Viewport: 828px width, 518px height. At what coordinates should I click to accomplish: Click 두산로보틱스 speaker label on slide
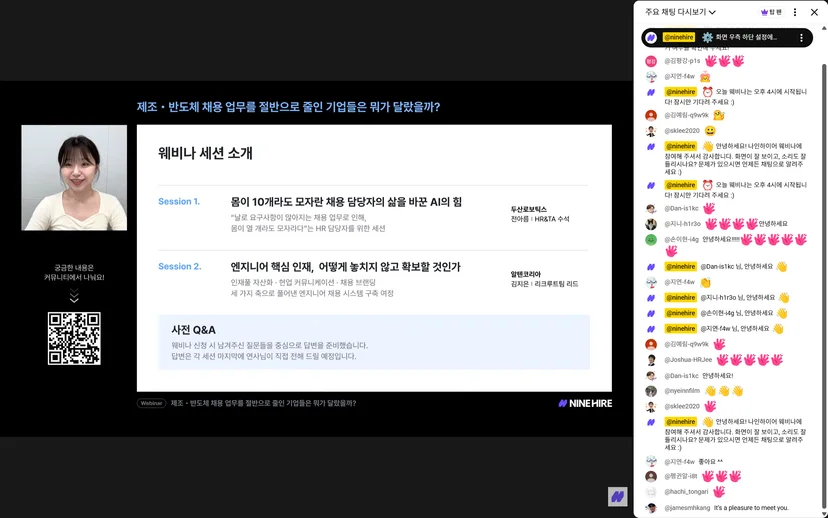click(x=529, y=210)
